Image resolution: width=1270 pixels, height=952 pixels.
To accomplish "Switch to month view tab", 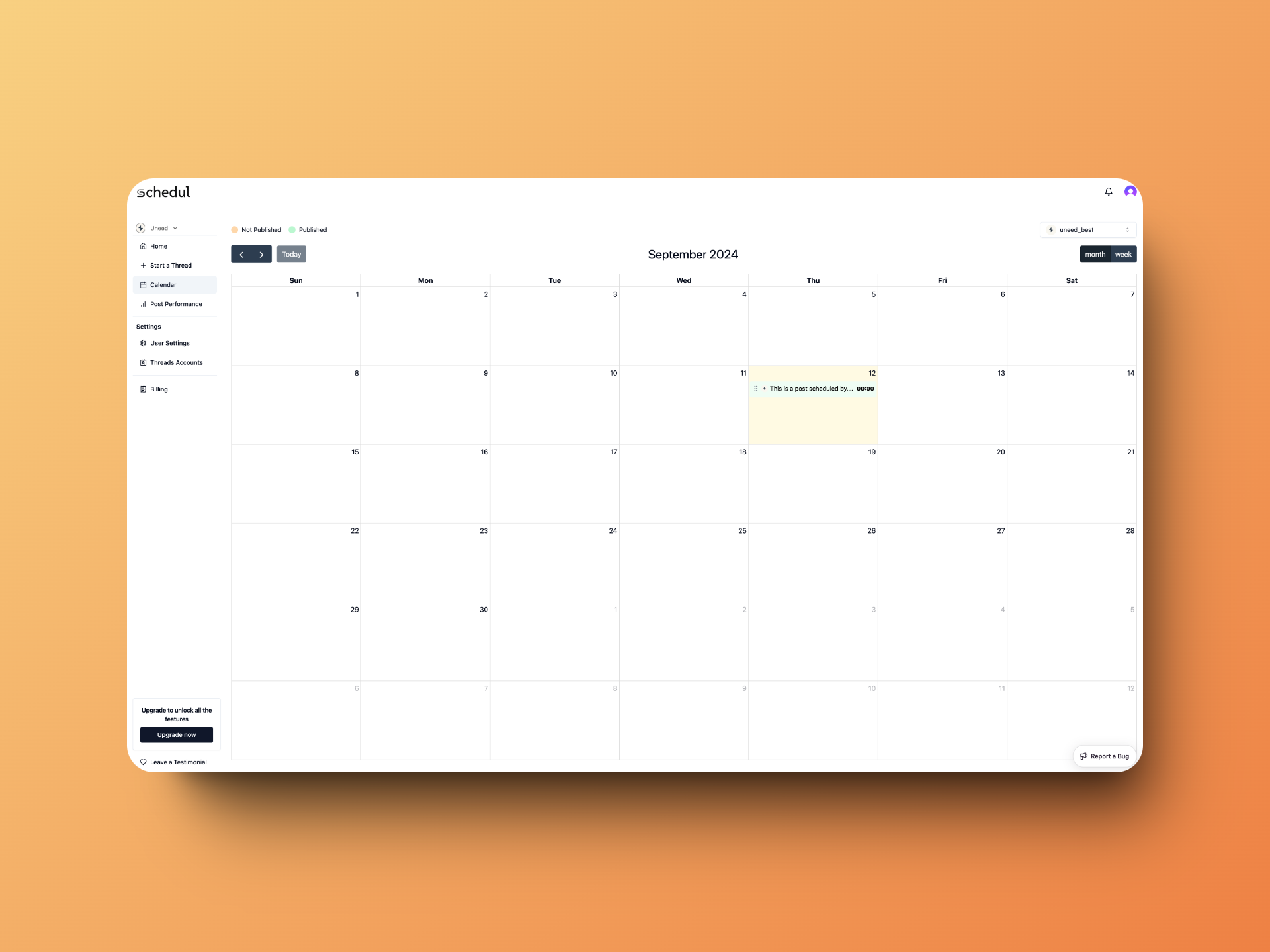I will pyautogui.click(x=1094, y=253).
